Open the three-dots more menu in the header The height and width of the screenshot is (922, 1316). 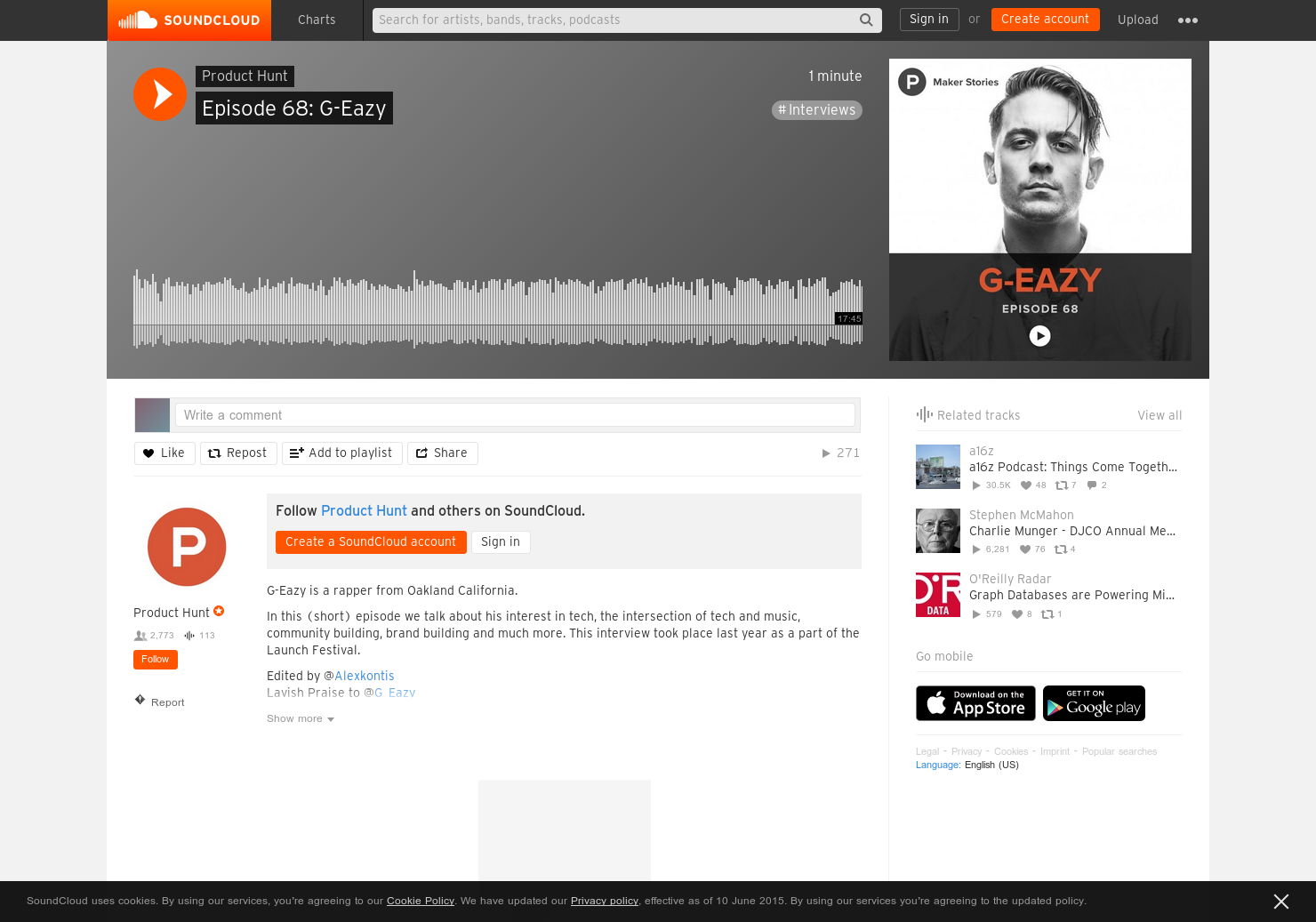pos(1188,20)
